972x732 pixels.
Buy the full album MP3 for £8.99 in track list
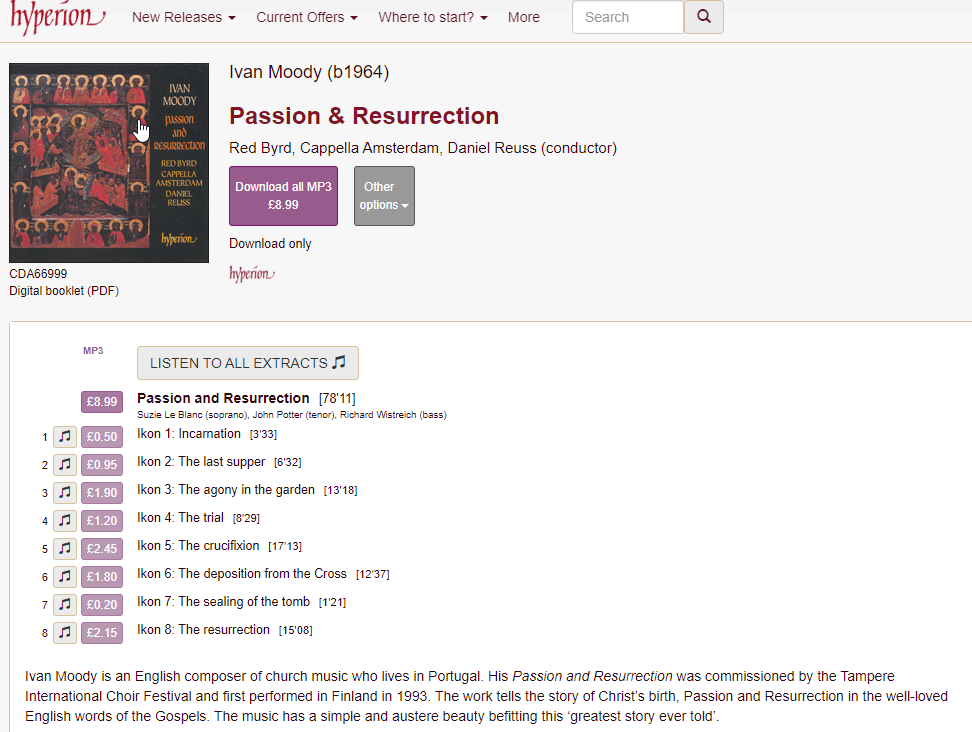102,402
